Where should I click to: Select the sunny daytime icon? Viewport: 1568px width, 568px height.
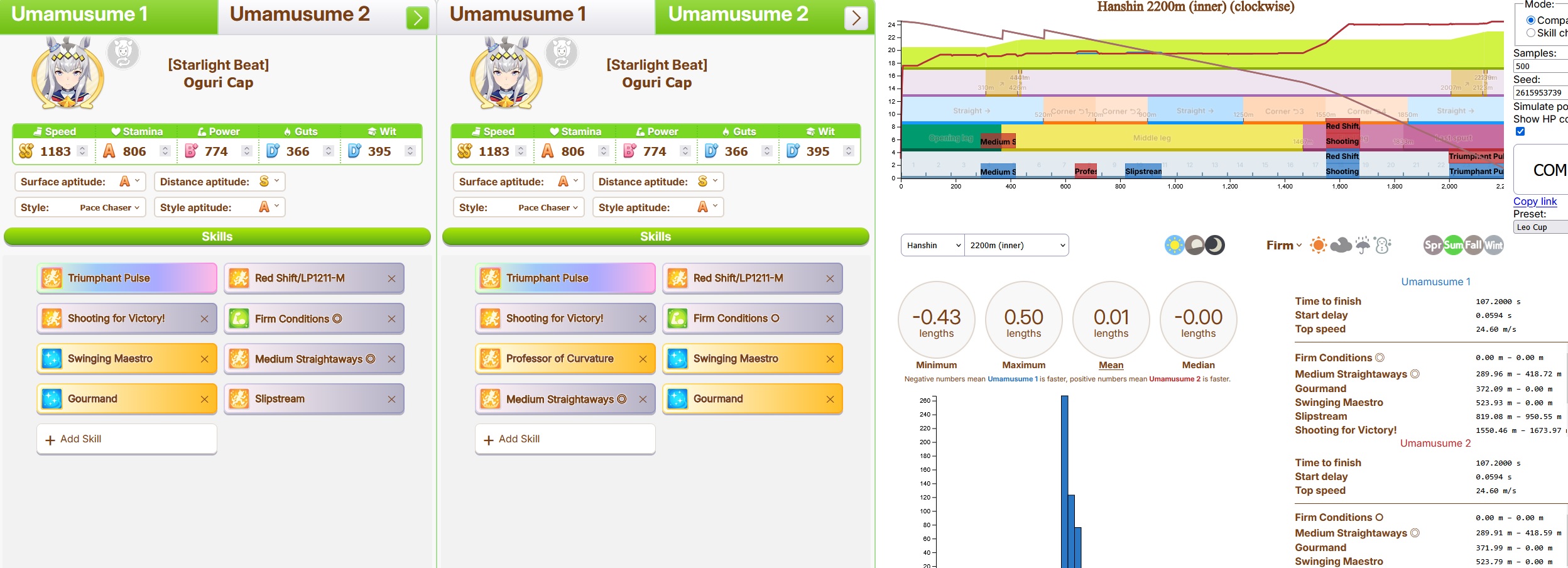coord(1174,245)
